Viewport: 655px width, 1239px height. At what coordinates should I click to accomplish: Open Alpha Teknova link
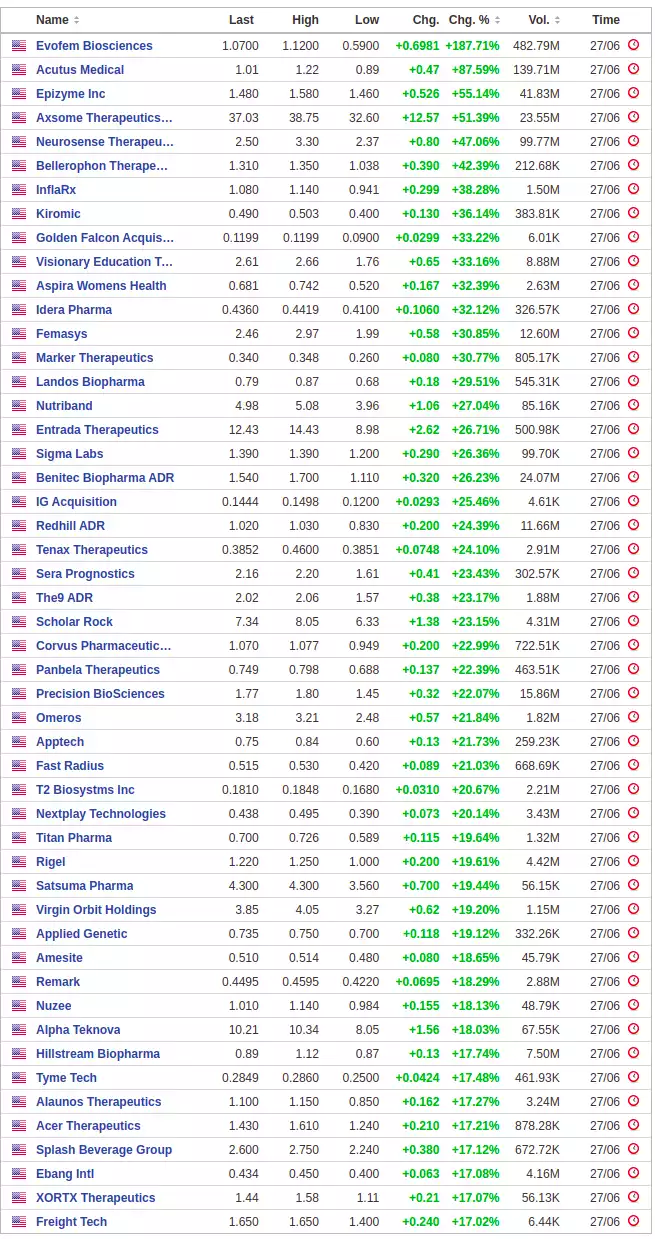(78, 1030)
